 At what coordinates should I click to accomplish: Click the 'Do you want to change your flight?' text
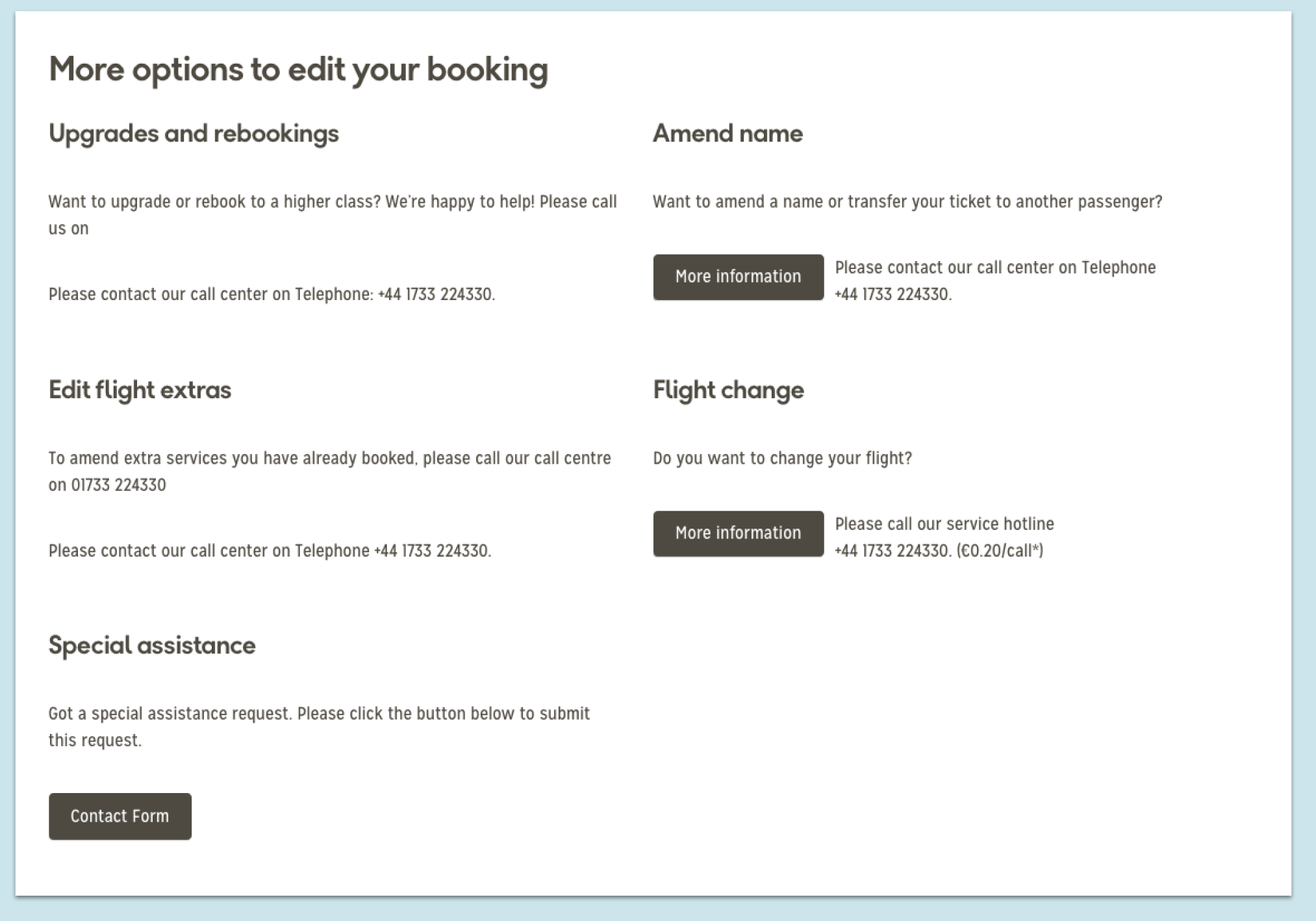782,459
